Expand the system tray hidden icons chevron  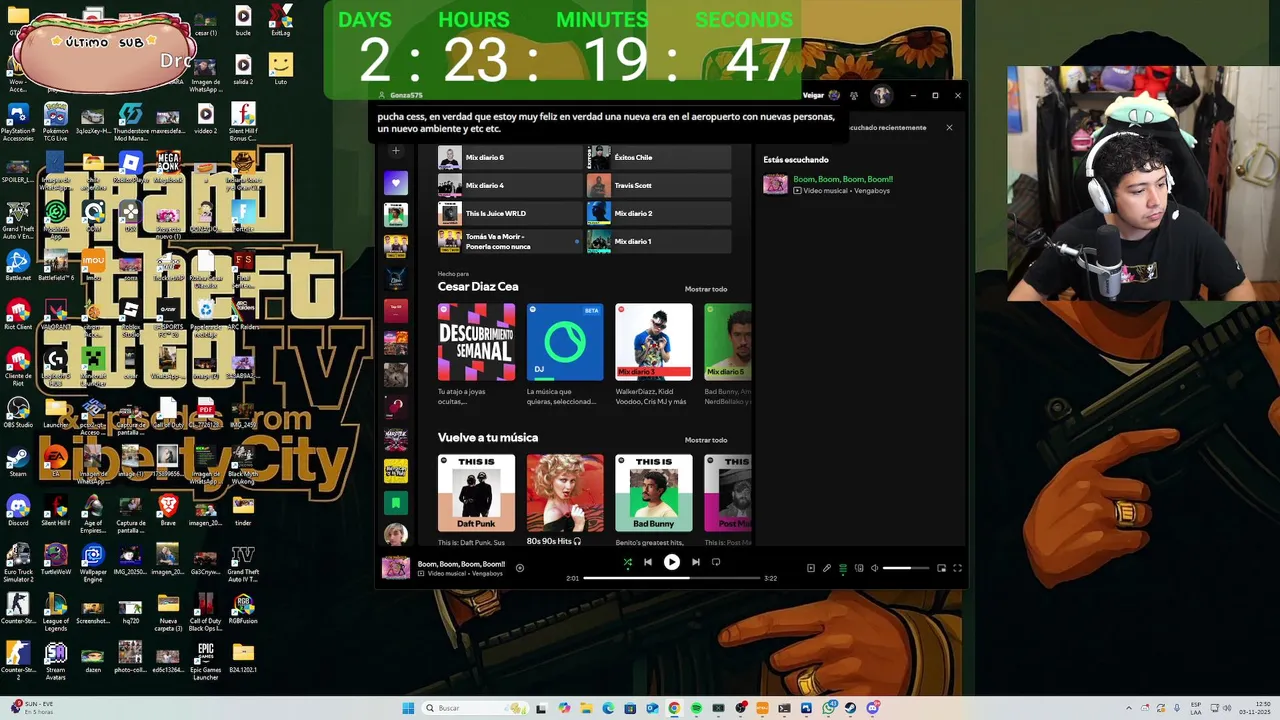(1129, 708)
